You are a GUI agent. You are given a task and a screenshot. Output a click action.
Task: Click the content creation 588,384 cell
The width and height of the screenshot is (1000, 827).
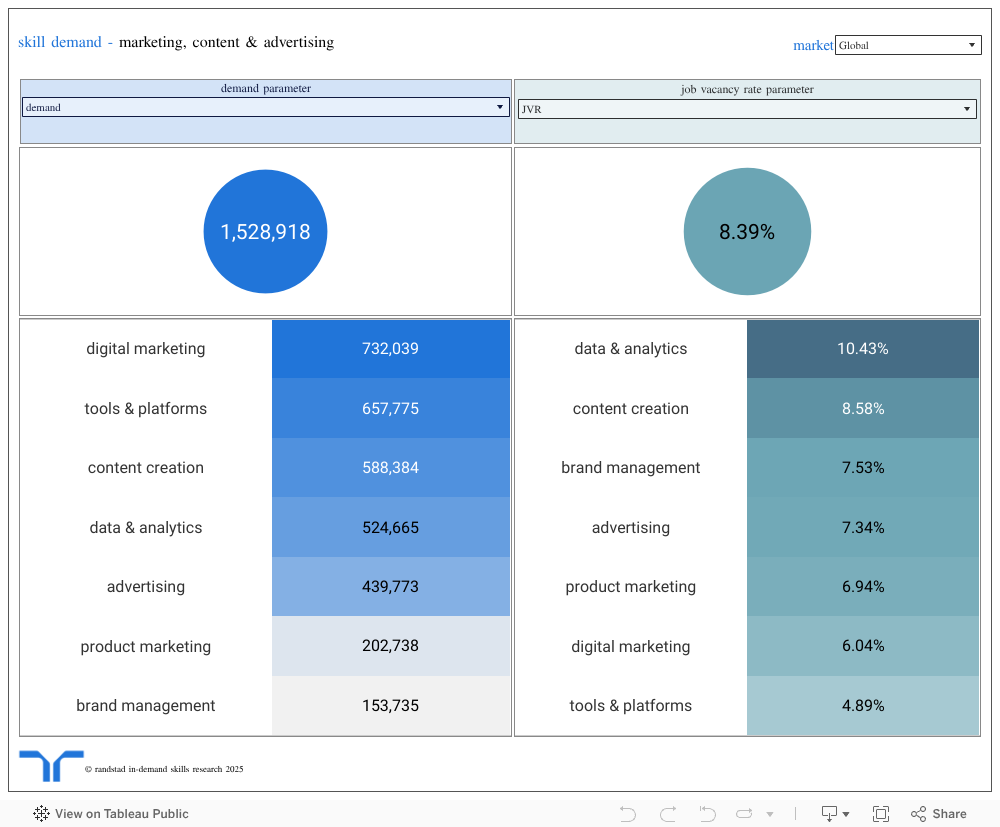coord(390,468)
